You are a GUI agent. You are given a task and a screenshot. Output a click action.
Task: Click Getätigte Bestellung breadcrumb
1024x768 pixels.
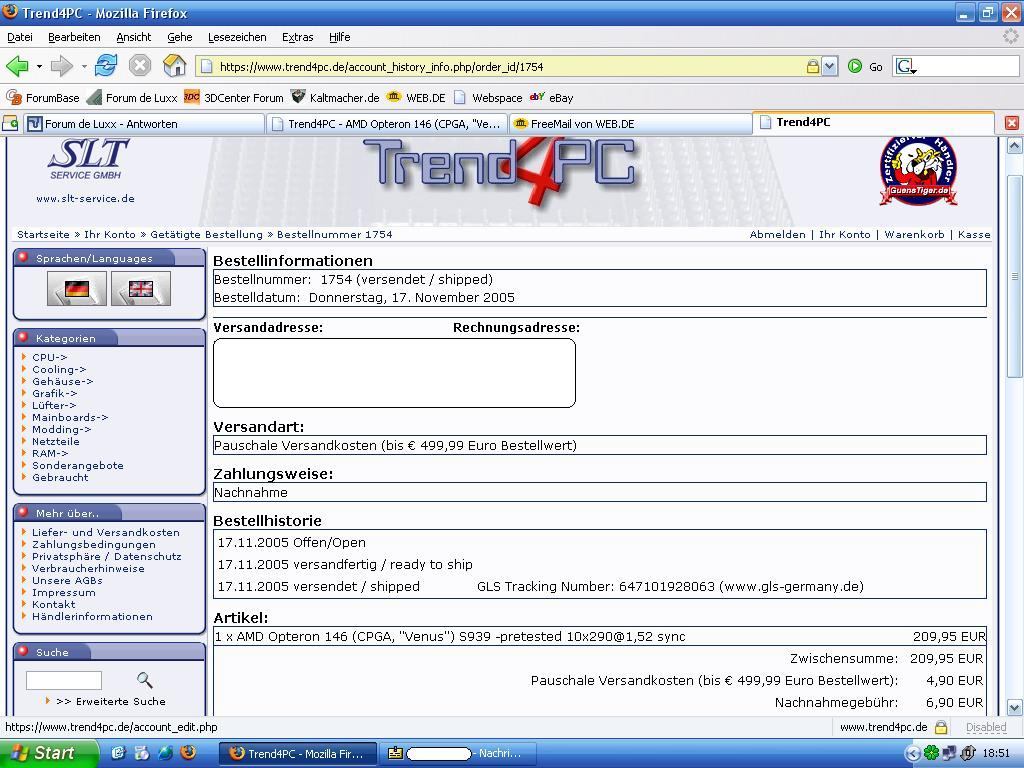point(206,234)
